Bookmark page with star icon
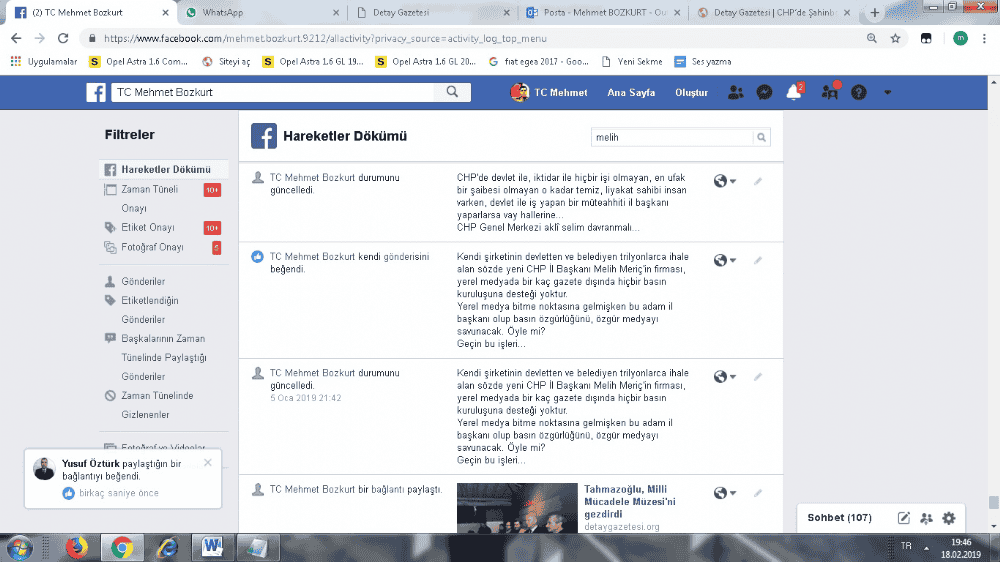 coord(895,38)
